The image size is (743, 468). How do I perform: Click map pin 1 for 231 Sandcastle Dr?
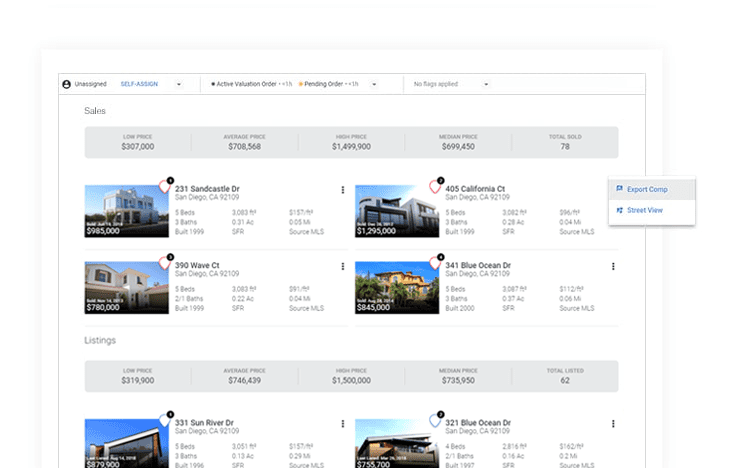tap(165, 186)
